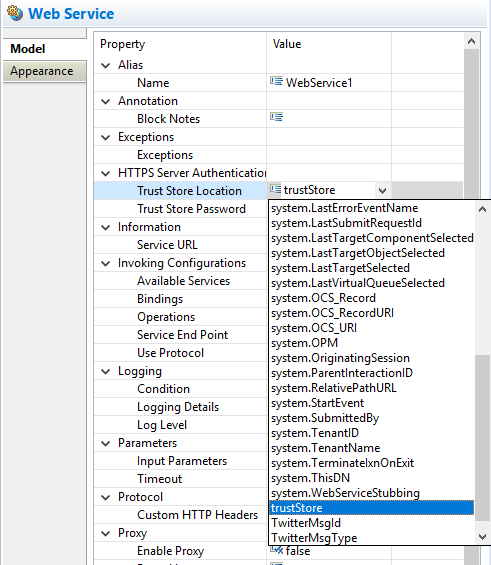Click the Web Service gear icon in the header
The width and height of the screenshot is (491, 565).
click(x=15, y=13)
